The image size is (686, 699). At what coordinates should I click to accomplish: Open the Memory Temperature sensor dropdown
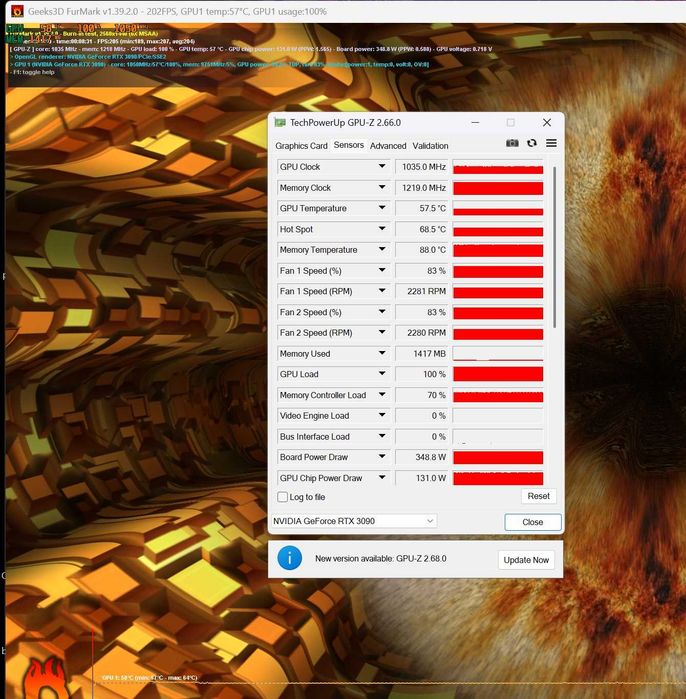tap(382, 249)
